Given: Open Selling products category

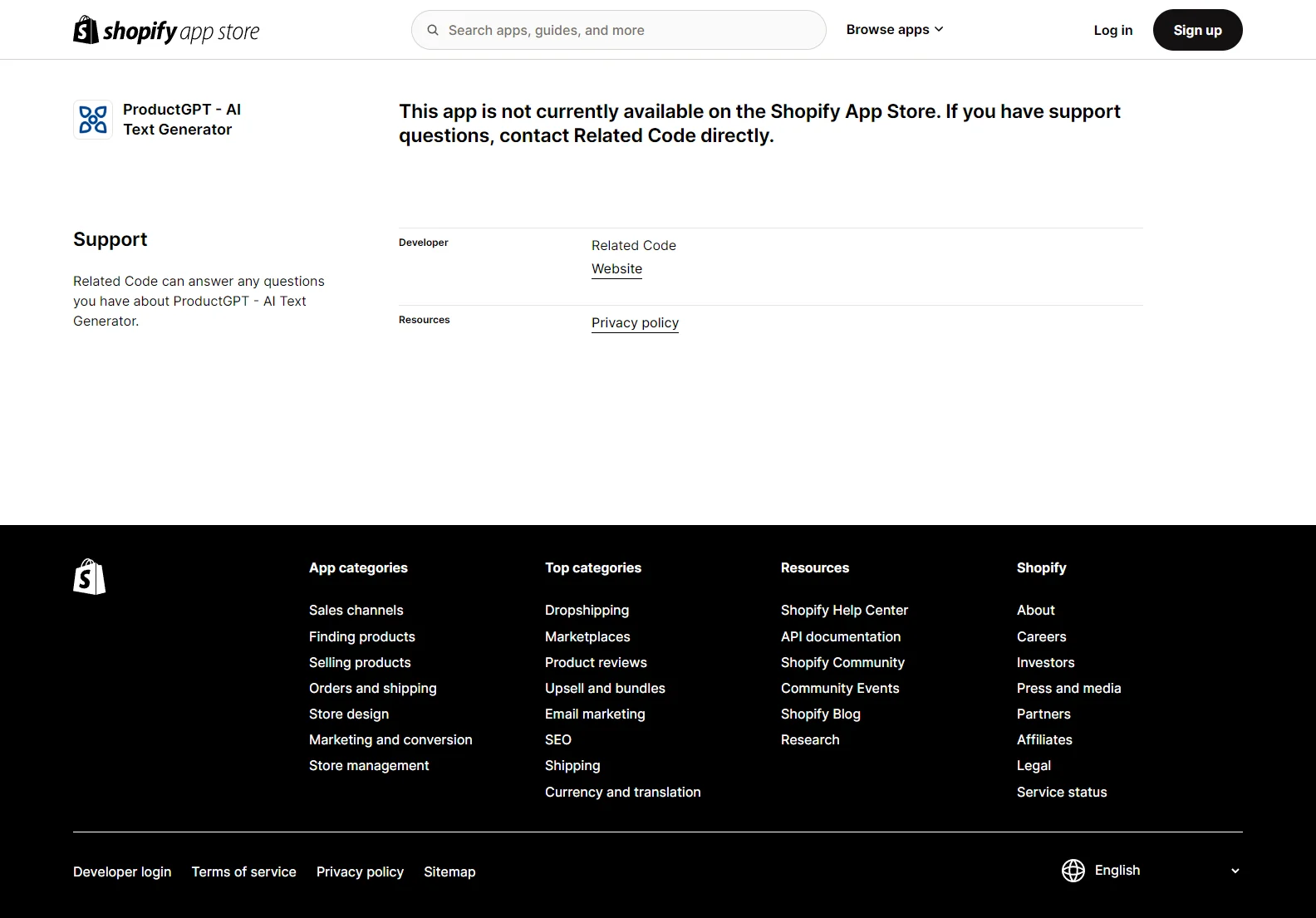Looking at the screenshot, I should click(360, 663).
